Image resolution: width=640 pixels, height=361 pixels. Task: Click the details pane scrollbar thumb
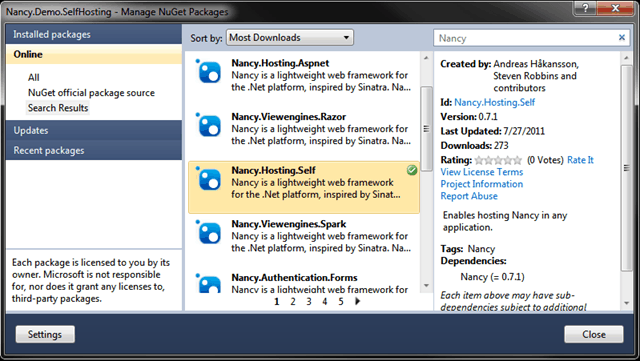click(x=627, y=167)
